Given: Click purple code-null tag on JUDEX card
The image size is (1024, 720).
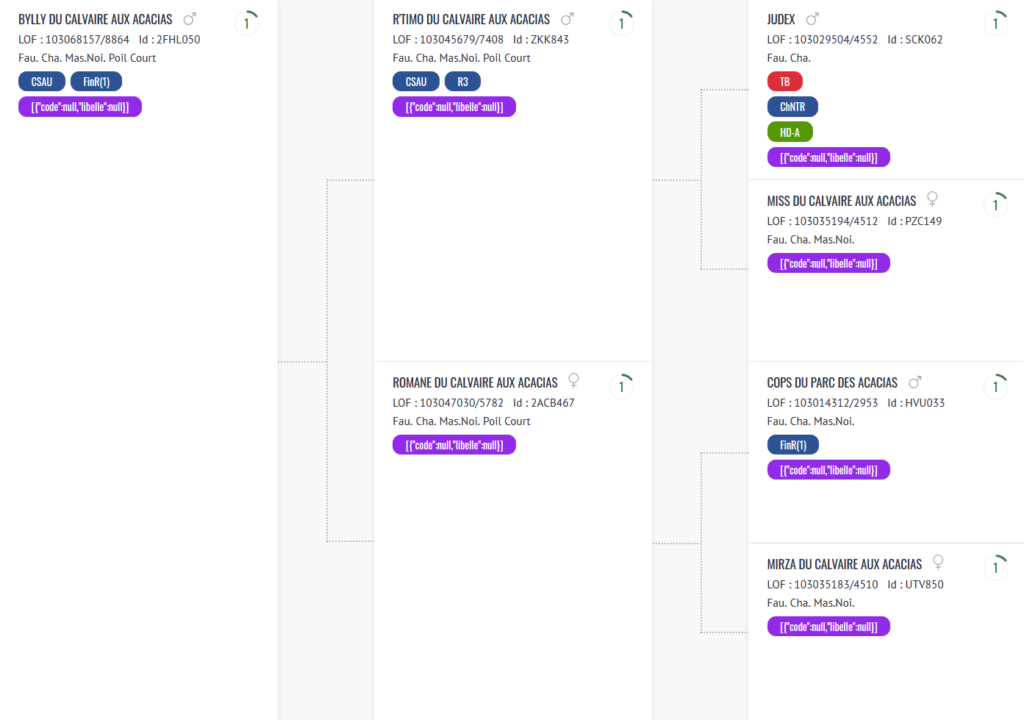Looking at the screenshot, I should pos(828,157).
